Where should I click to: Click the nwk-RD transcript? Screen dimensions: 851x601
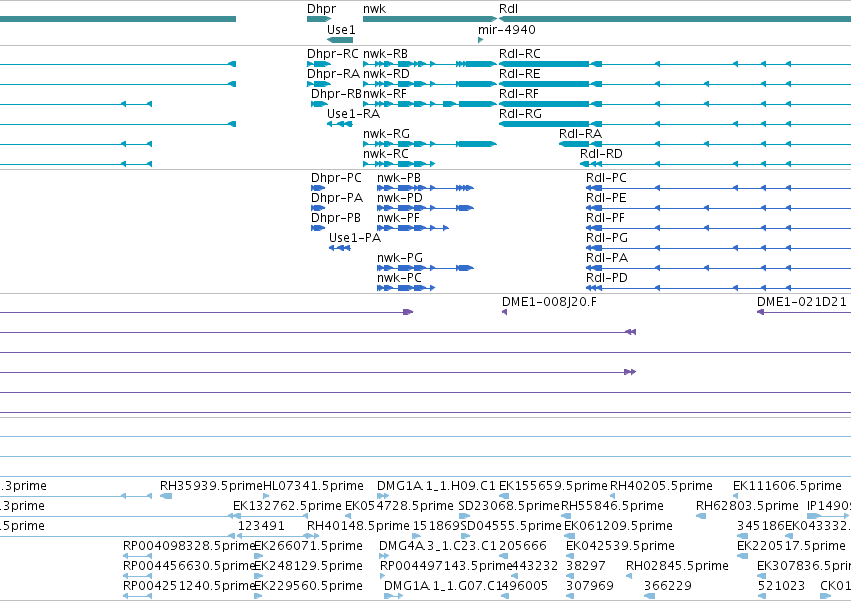point(430,84)
